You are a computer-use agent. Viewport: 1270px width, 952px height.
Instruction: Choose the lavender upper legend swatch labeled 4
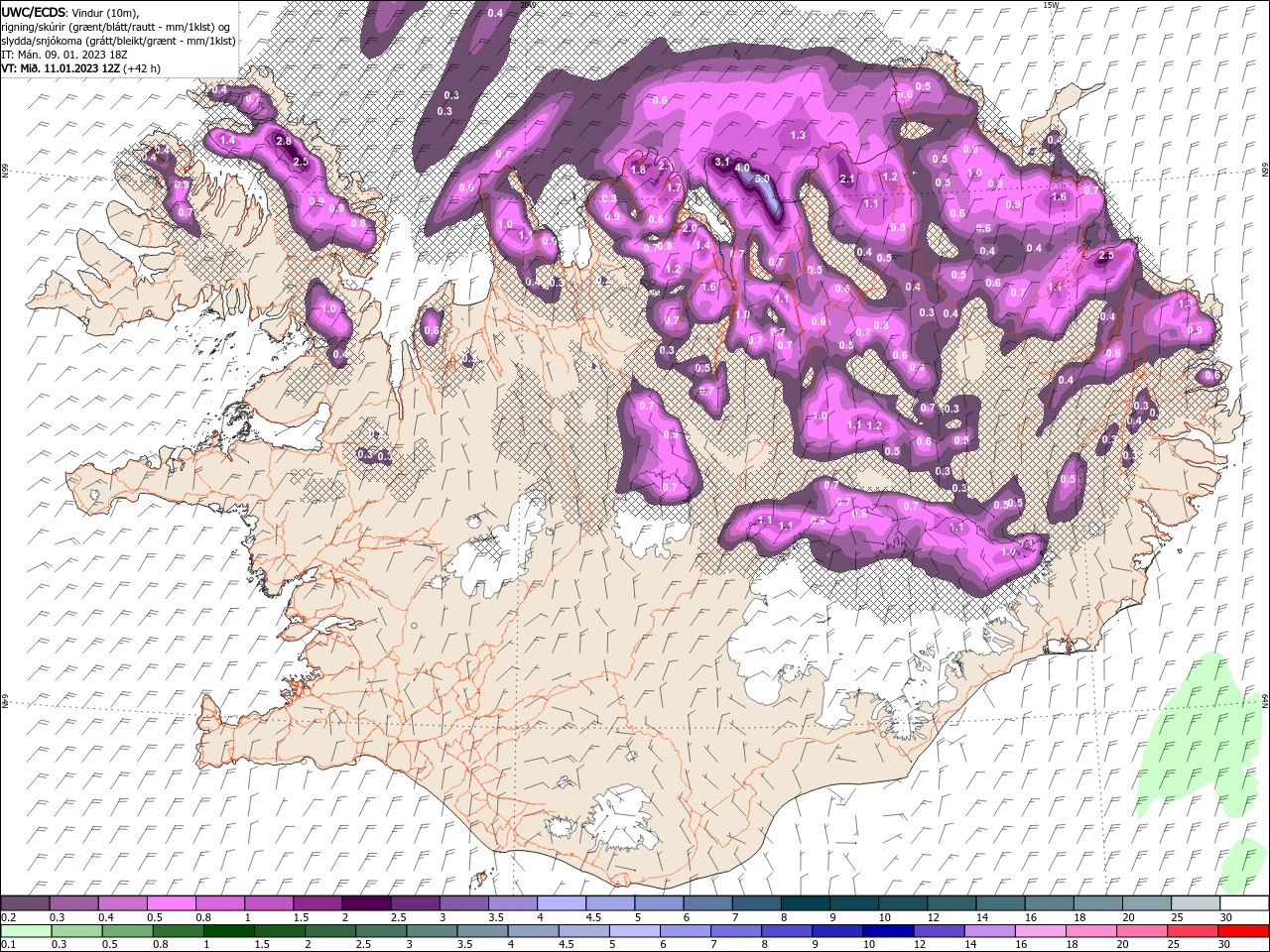(x=560, y=903)
